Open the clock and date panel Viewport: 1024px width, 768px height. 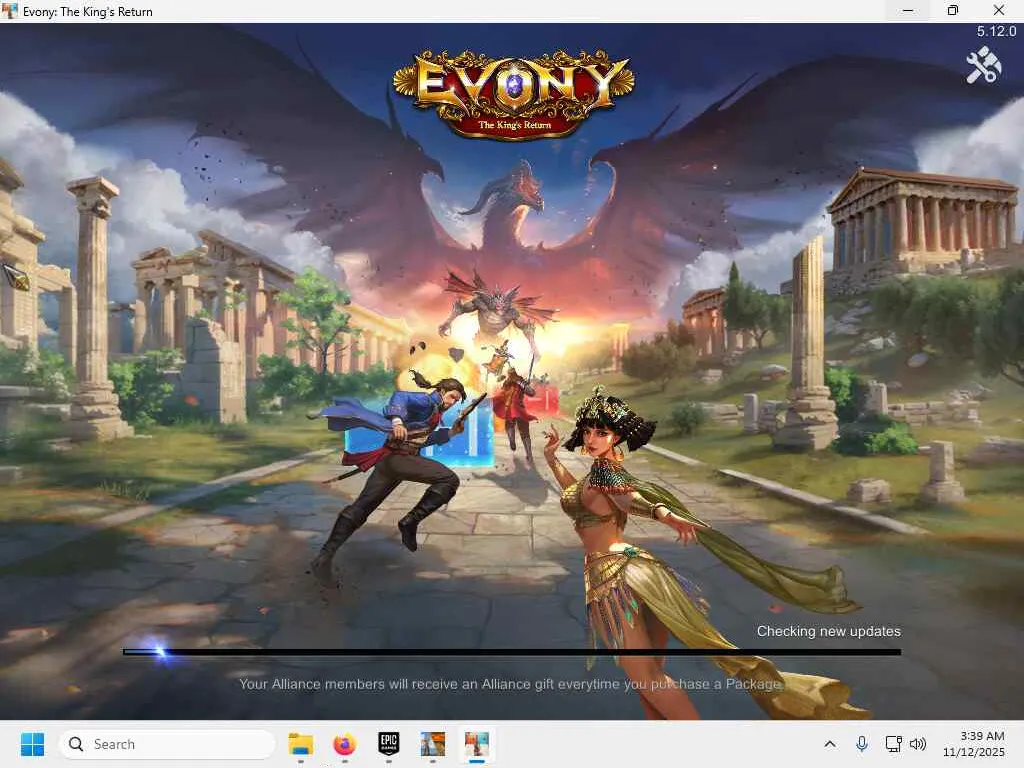click(974, 744)
